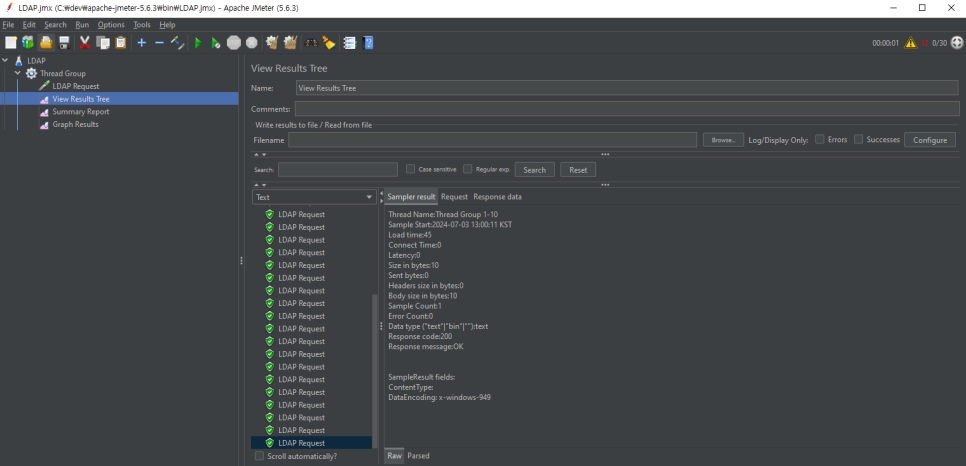Viewport: 966px width, 466px height.
Task: Start the test with green play icon
Action: point(198,43)
